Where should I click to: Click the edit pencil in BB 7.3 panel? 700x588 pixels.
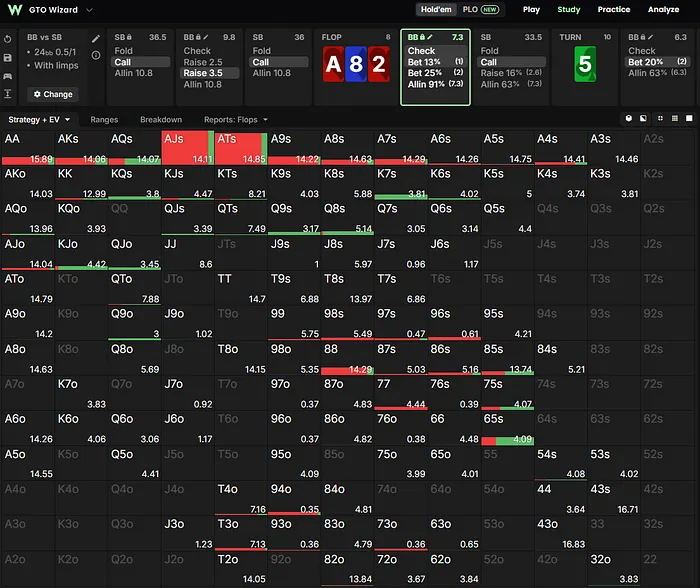[429, 37]
